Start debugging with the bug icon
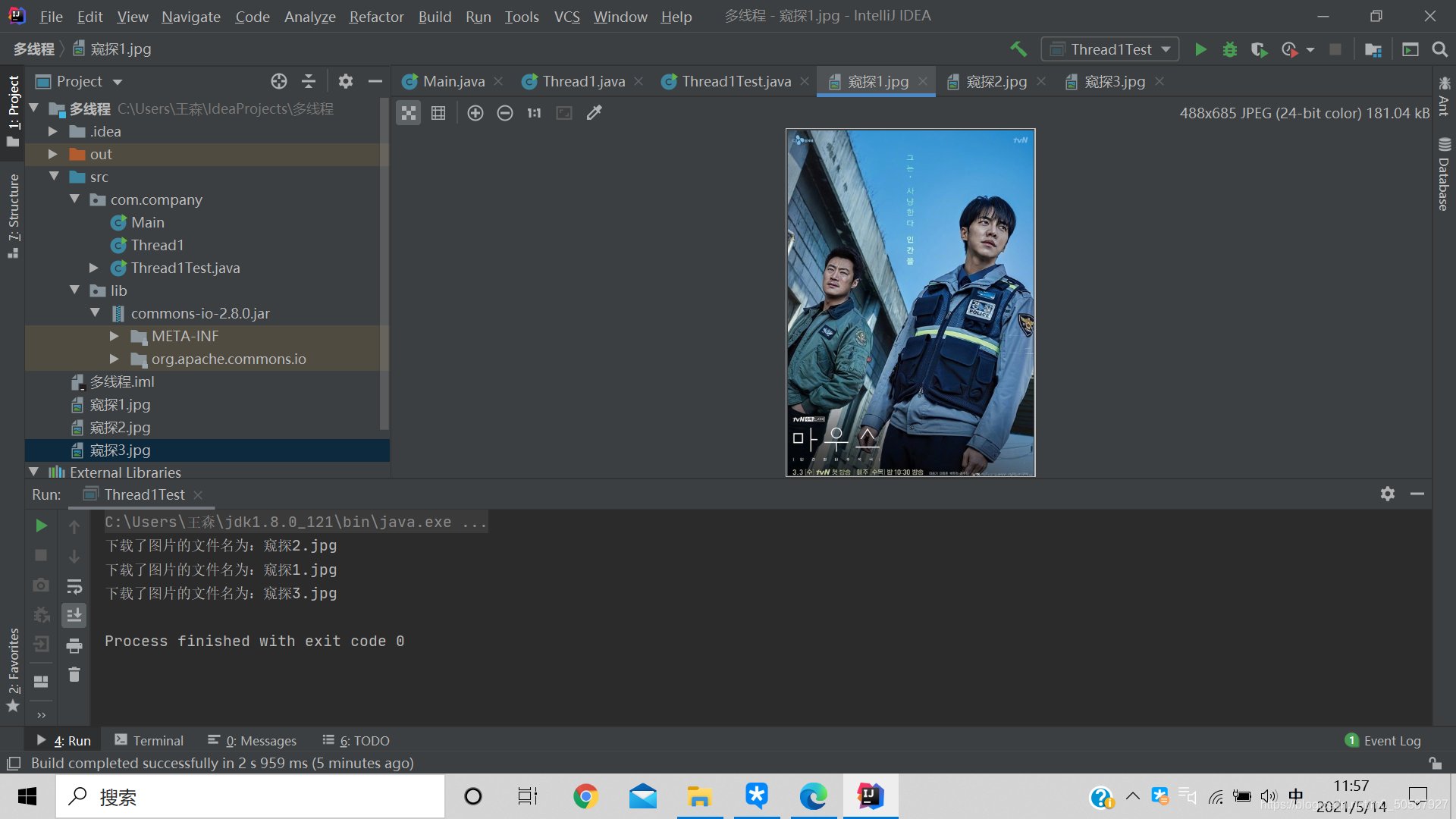Viewport: 1456px width, 819px height. pos(1229,49)
